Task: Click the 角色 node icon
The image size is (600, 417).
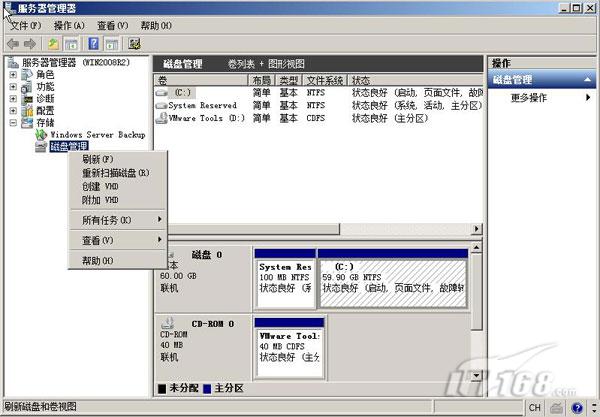Action: [x=27, y=75]
